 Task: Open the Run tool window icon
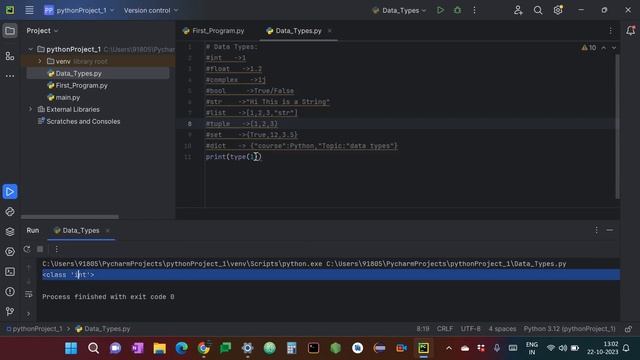coord(10,191)
